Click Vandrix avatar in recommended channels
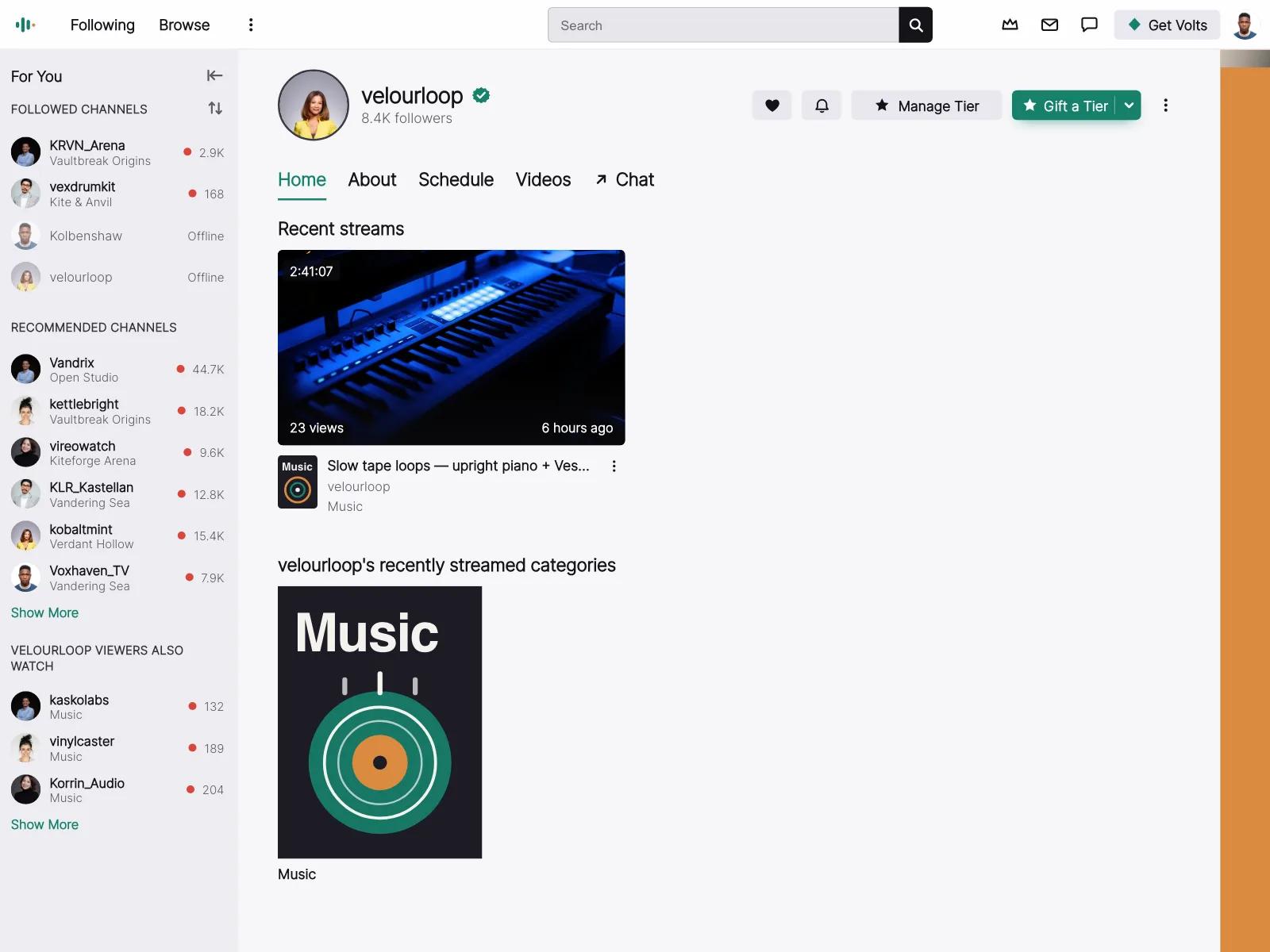1270x952 pixels. tap(25, 369)
